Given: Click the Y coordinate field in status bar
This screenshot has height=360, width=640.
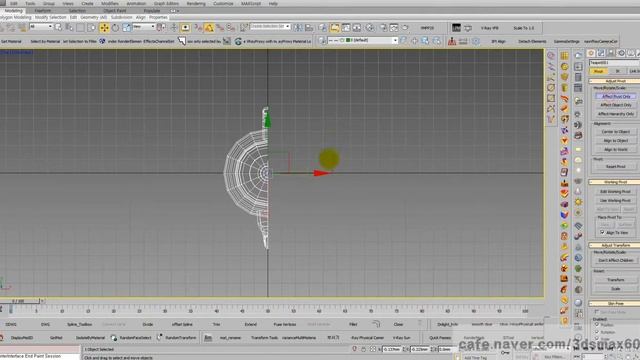Looking at the screenshot, I should pos(420,349).
